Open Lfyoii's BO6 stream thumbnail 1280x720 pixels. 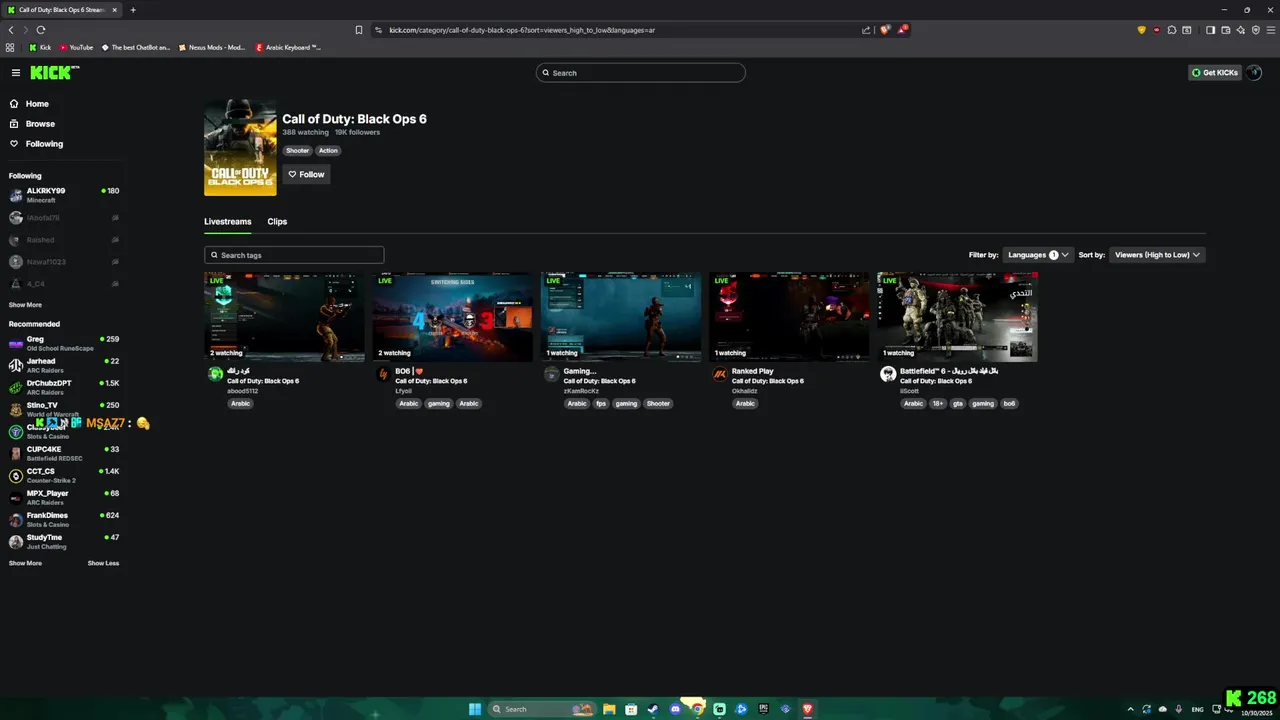(x=453, y=317)
